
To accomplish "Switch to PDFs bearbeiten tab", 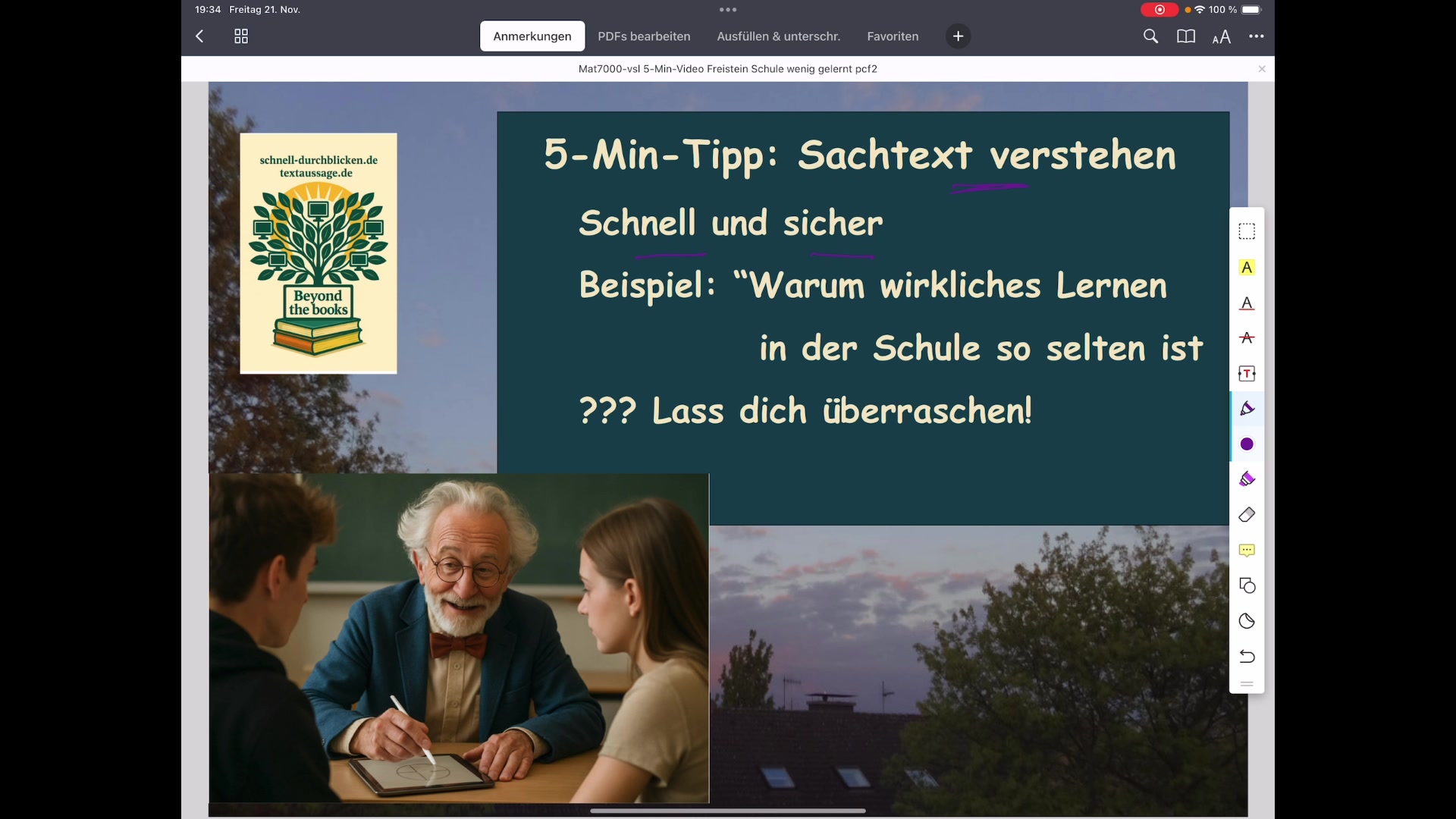I will point(644,36).
